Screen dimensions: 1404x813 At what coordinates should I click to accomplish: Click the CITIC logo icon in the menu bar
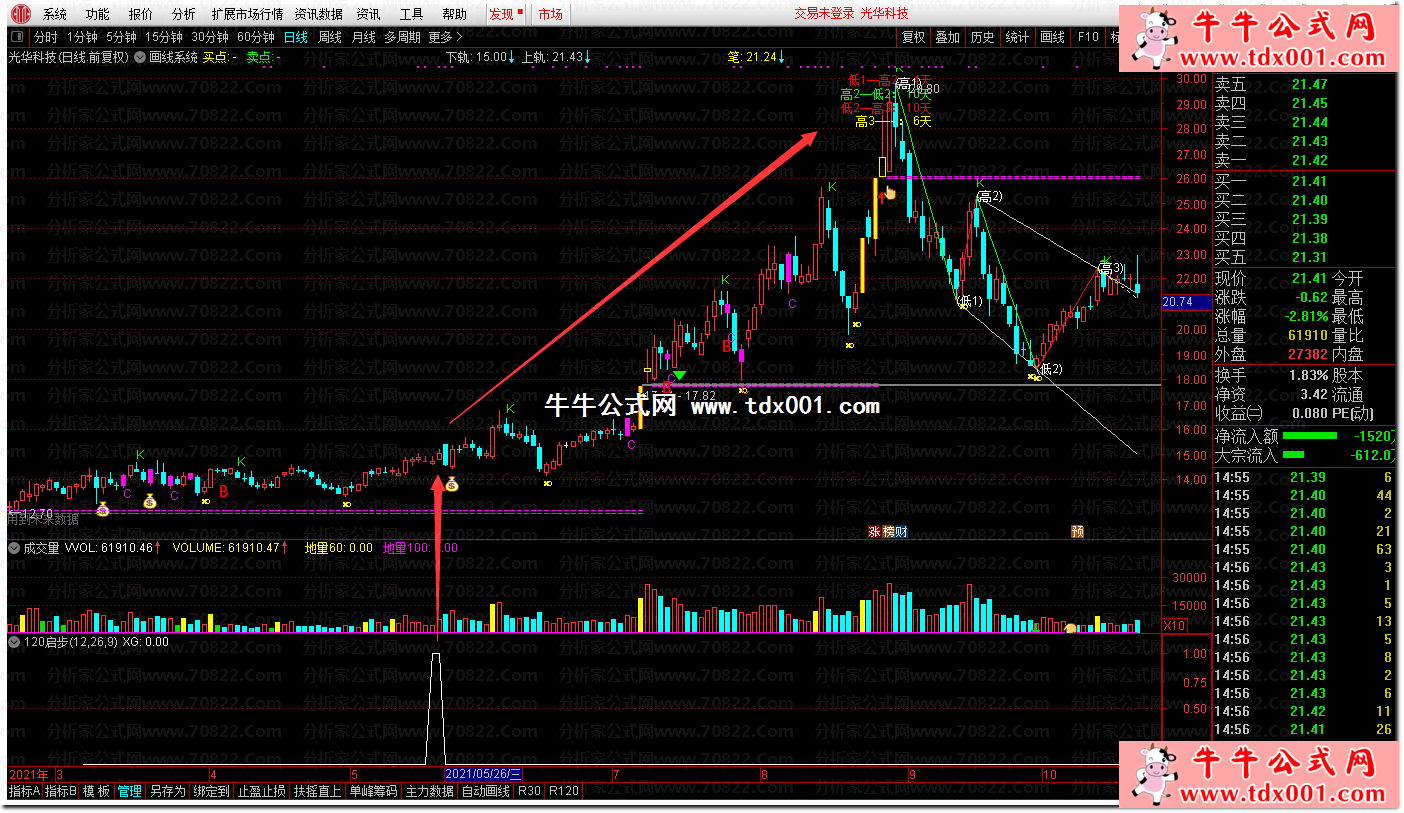pos(19,14)
